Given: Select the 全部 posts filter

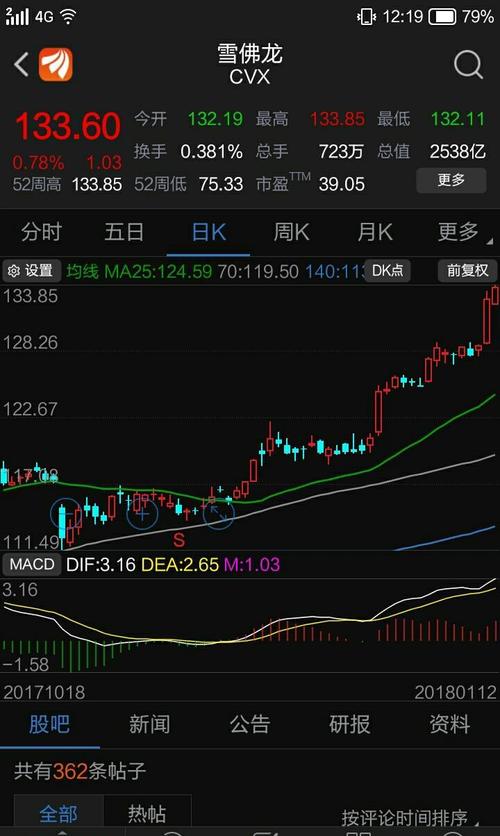Looking at the screenshot, I should coord(58,814).
